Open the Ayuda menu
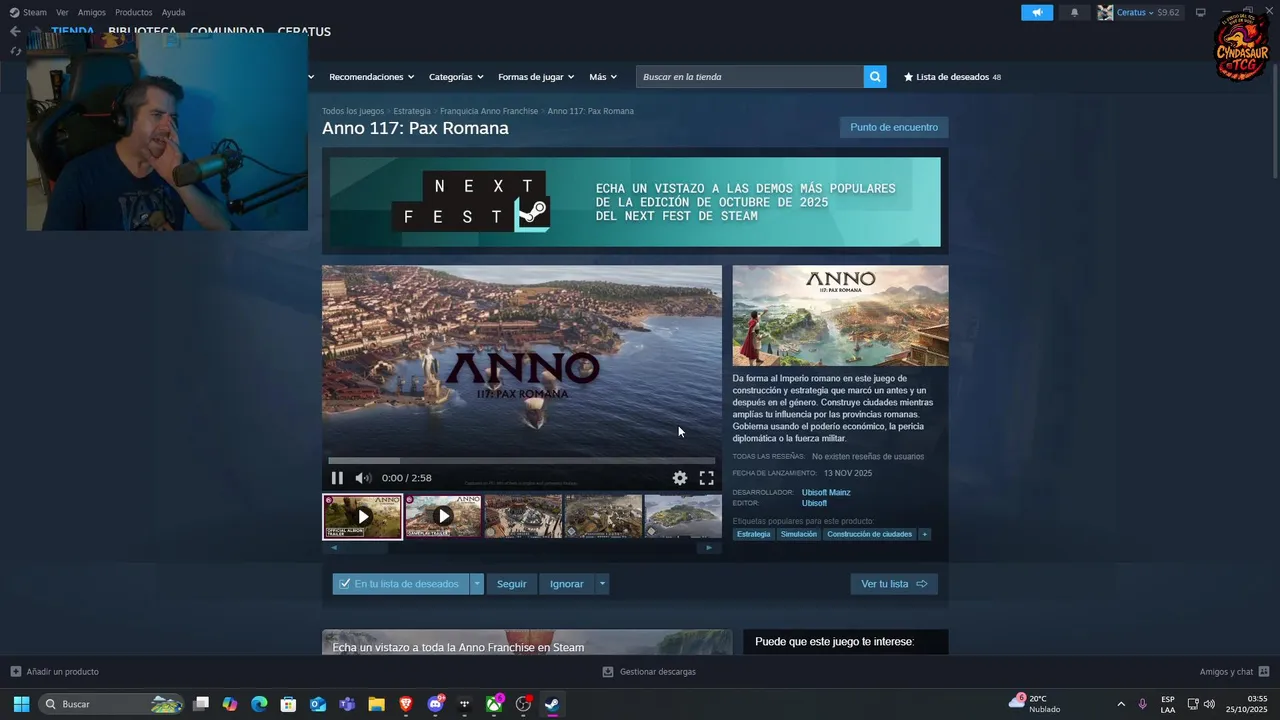 tap(173, 12)
